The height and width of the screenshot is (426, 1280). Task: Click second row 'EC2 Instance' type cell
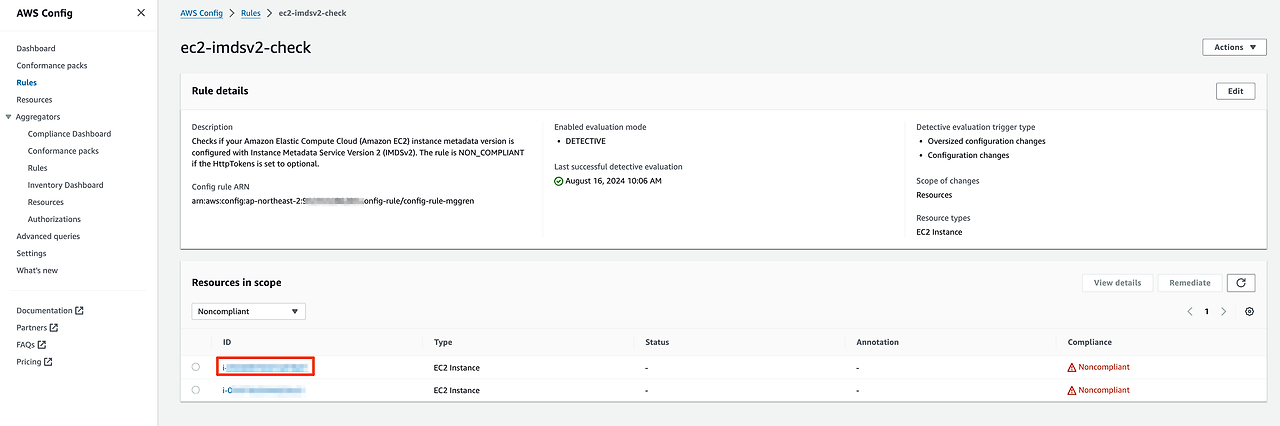click(x=456, y=390)
